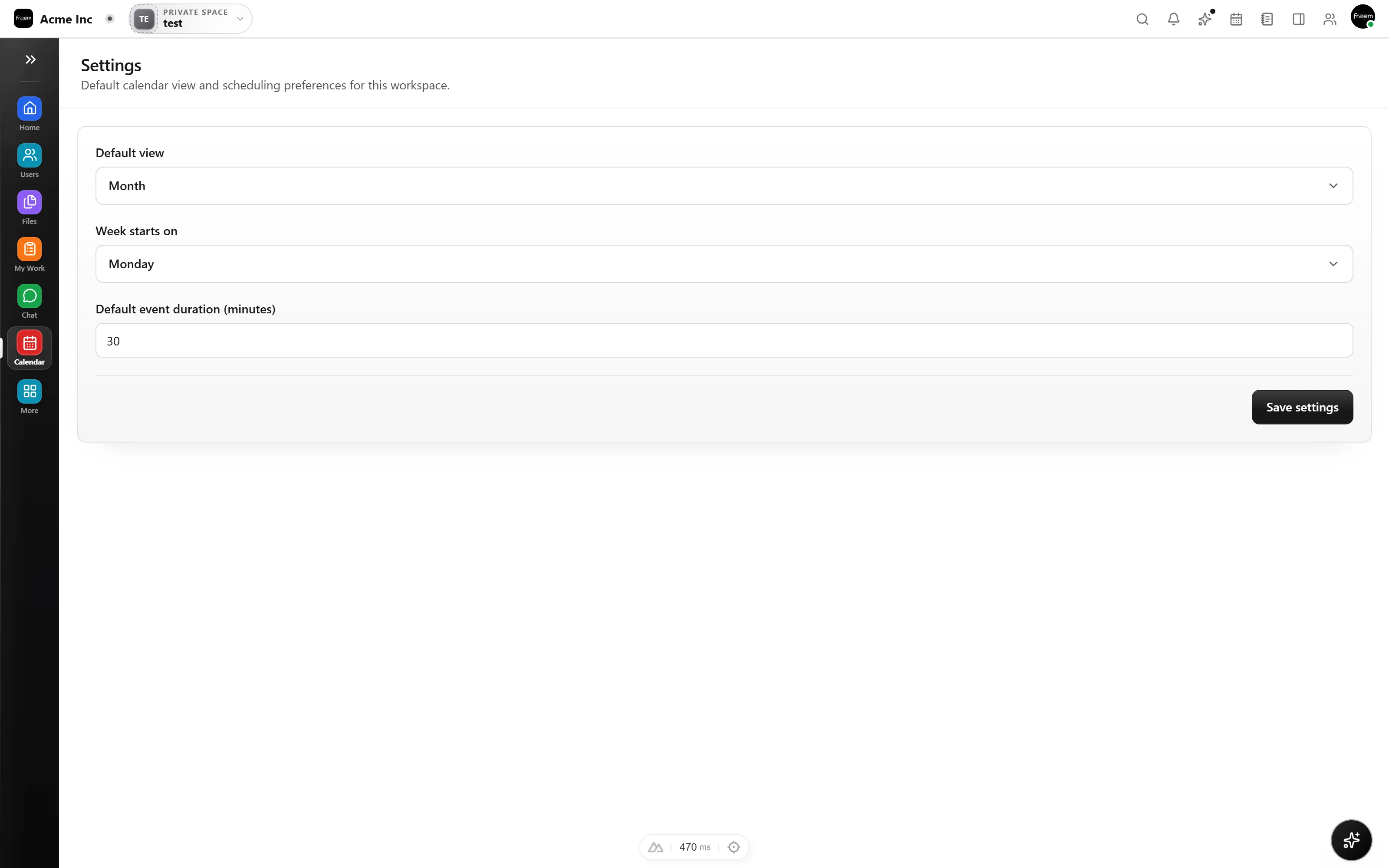
Task: Open the user profile avatar menu
Action: click(1363, 17)
